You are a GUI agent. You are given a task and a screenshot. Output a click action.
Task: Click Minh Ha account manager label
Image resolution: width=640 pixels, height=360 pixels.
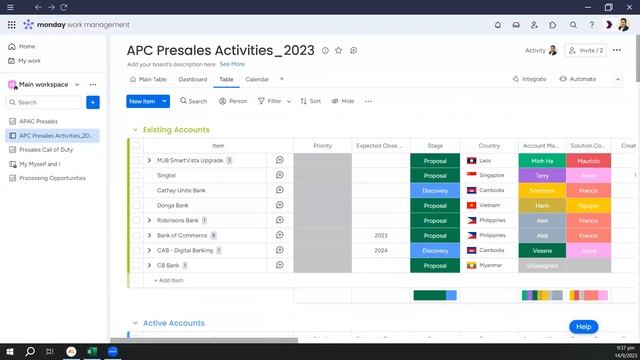click(542, 161)
